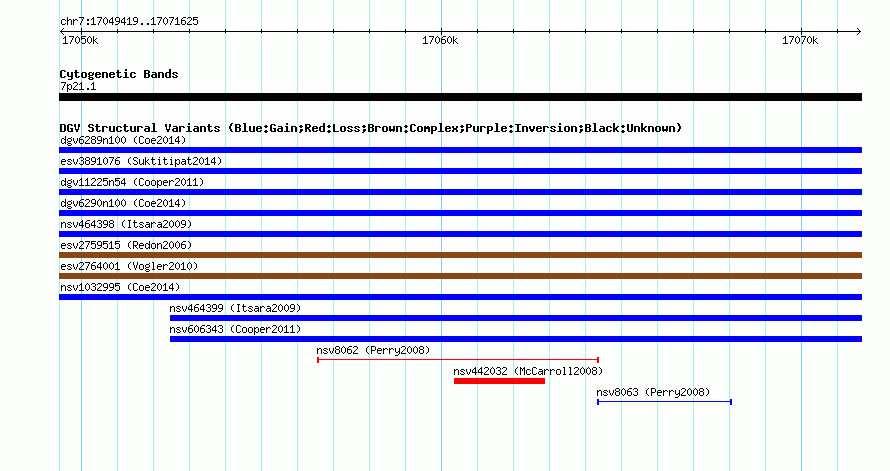
Task: Click the dgv11225n54 (Cooper2011) label
Action: 132,182
